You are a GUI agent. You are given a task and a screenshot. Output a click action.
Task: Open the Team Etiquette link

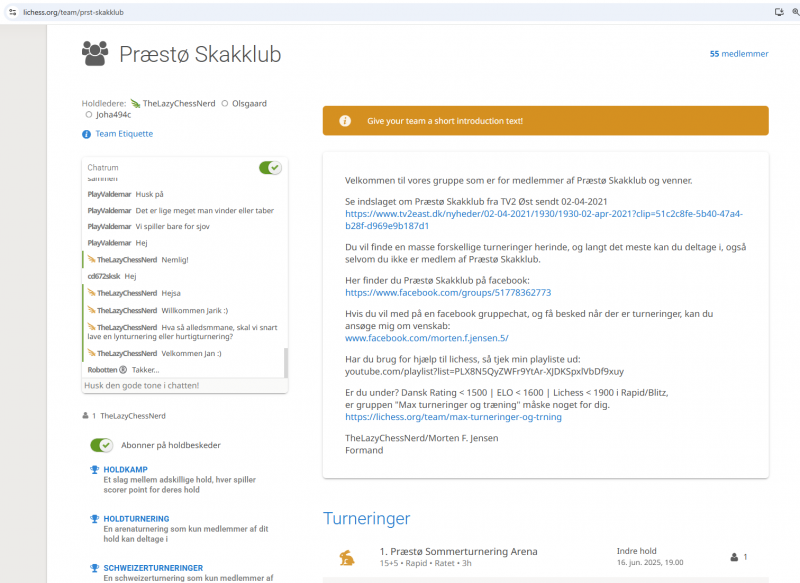point(124,134)
